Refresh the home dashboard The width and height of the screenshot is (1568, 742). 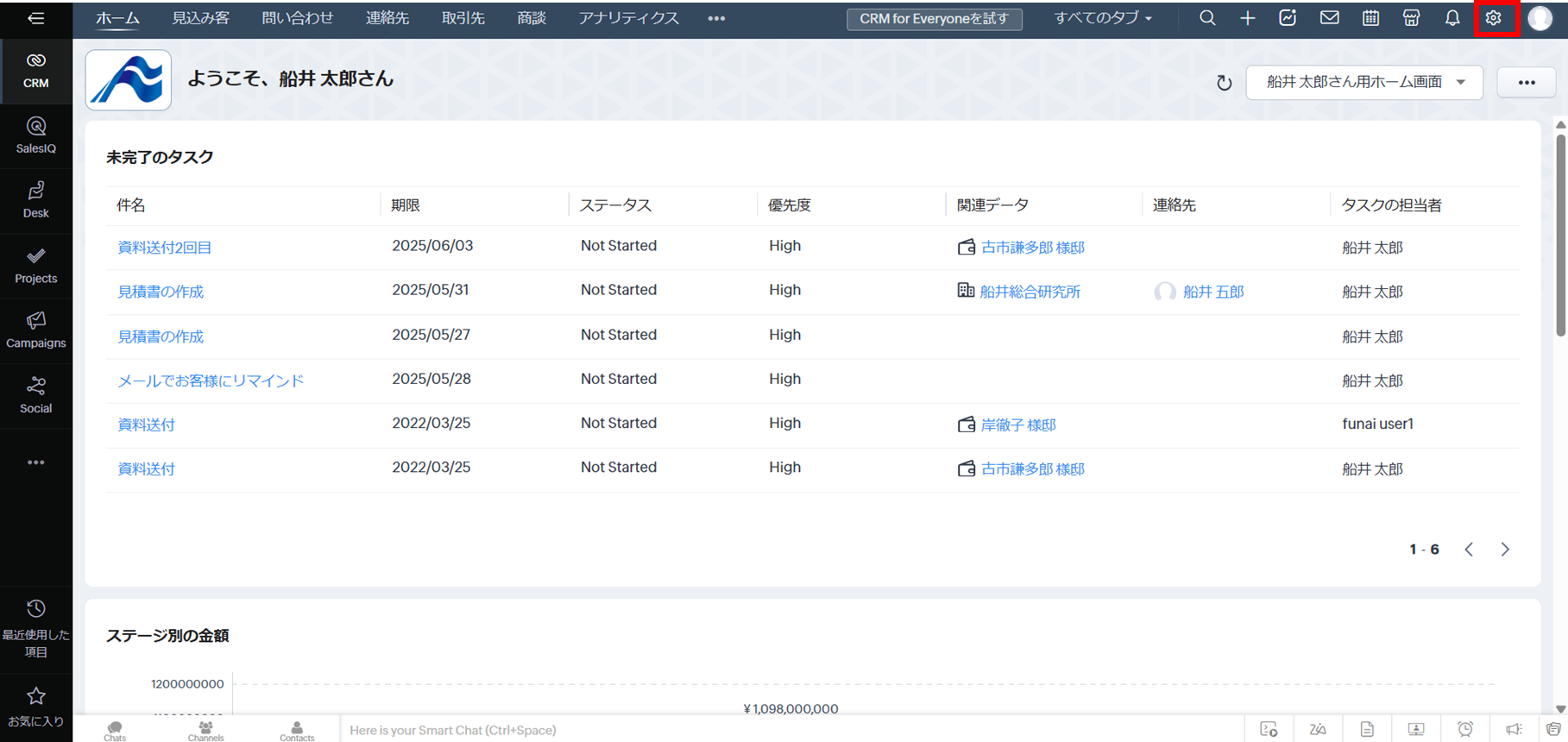click(1224, 83)
